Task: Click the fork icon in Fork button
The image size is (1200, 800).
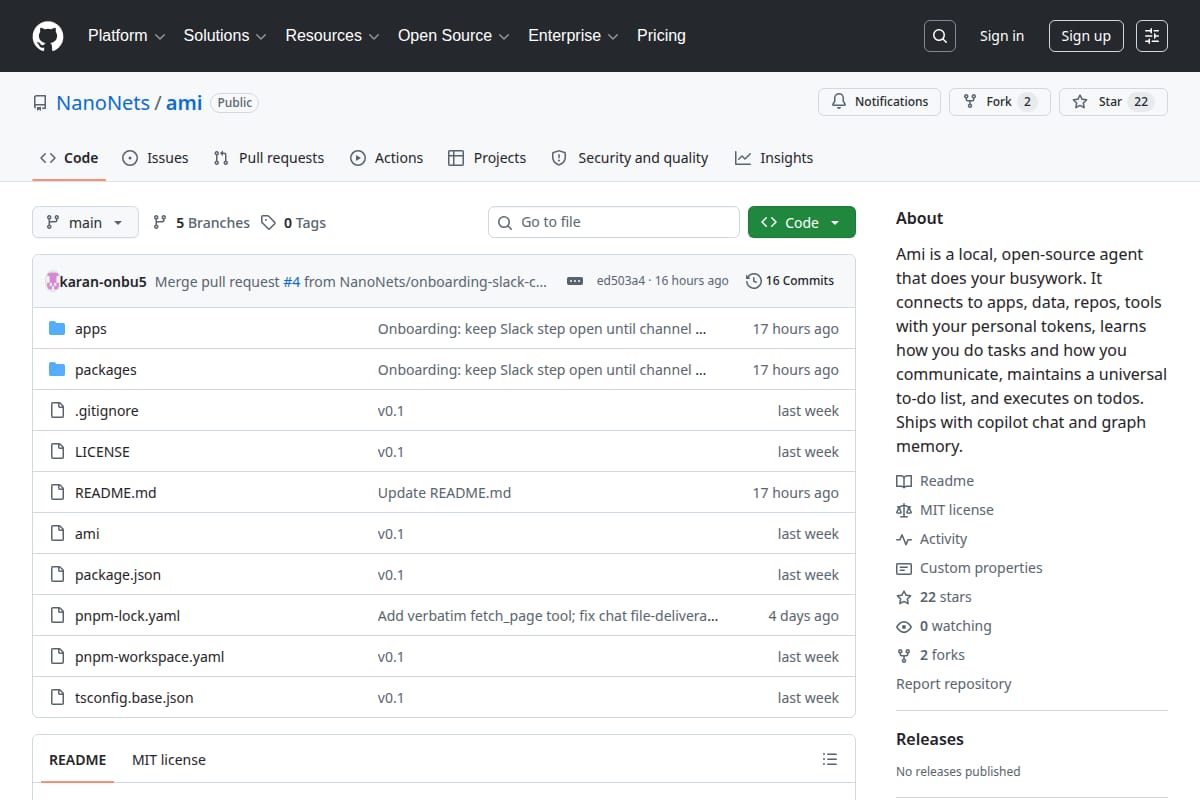Action: click(x=970, y=102)
